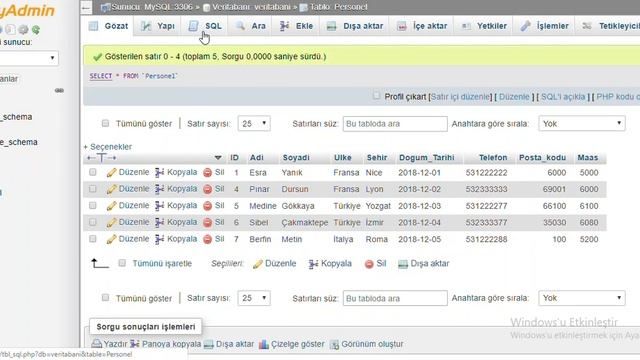Click the Yazdır printer icon
The image size is (640, 360).
point(97,344)
